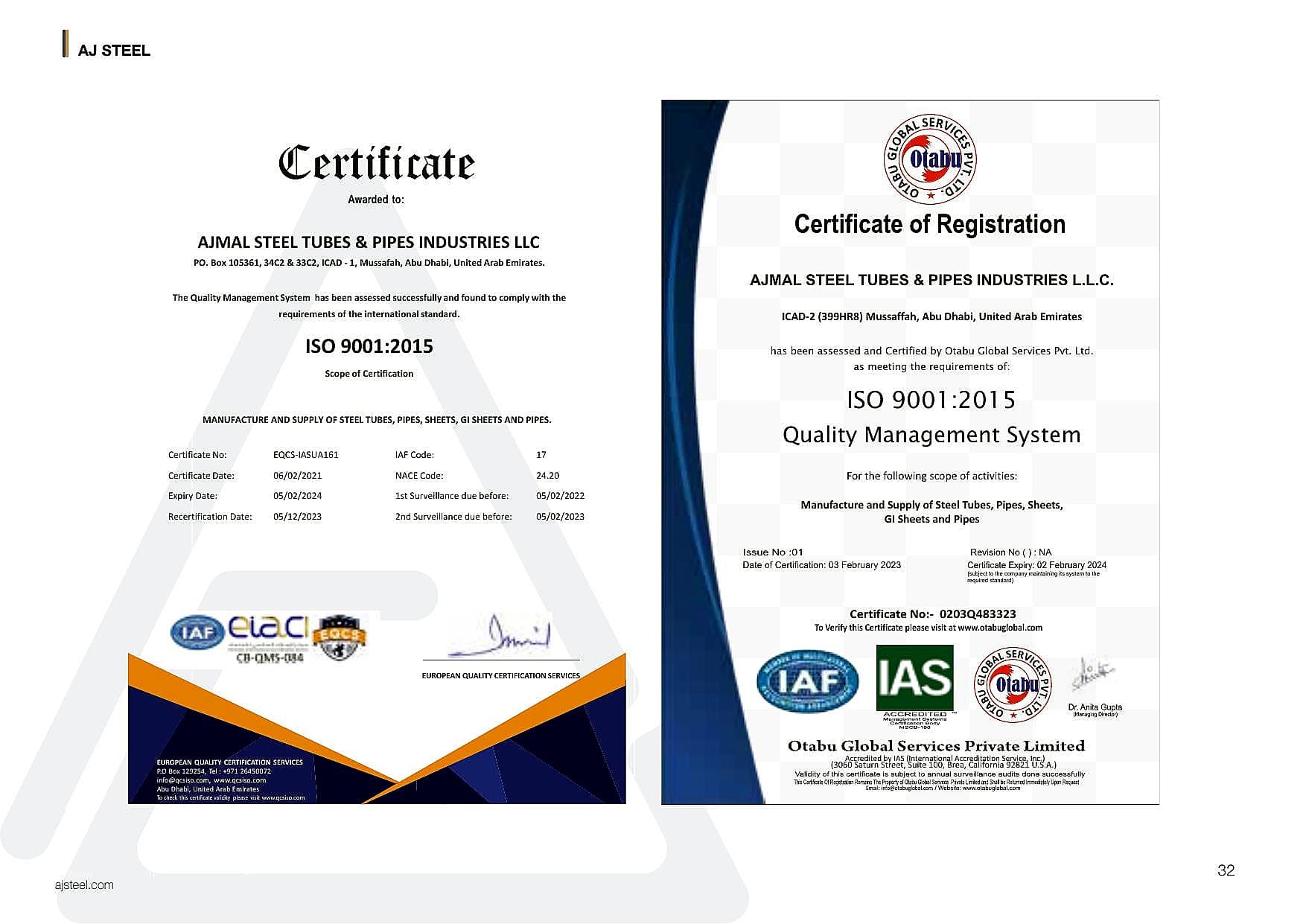Click 'Date of Certification: 03 February 2023'

(821, 565)
